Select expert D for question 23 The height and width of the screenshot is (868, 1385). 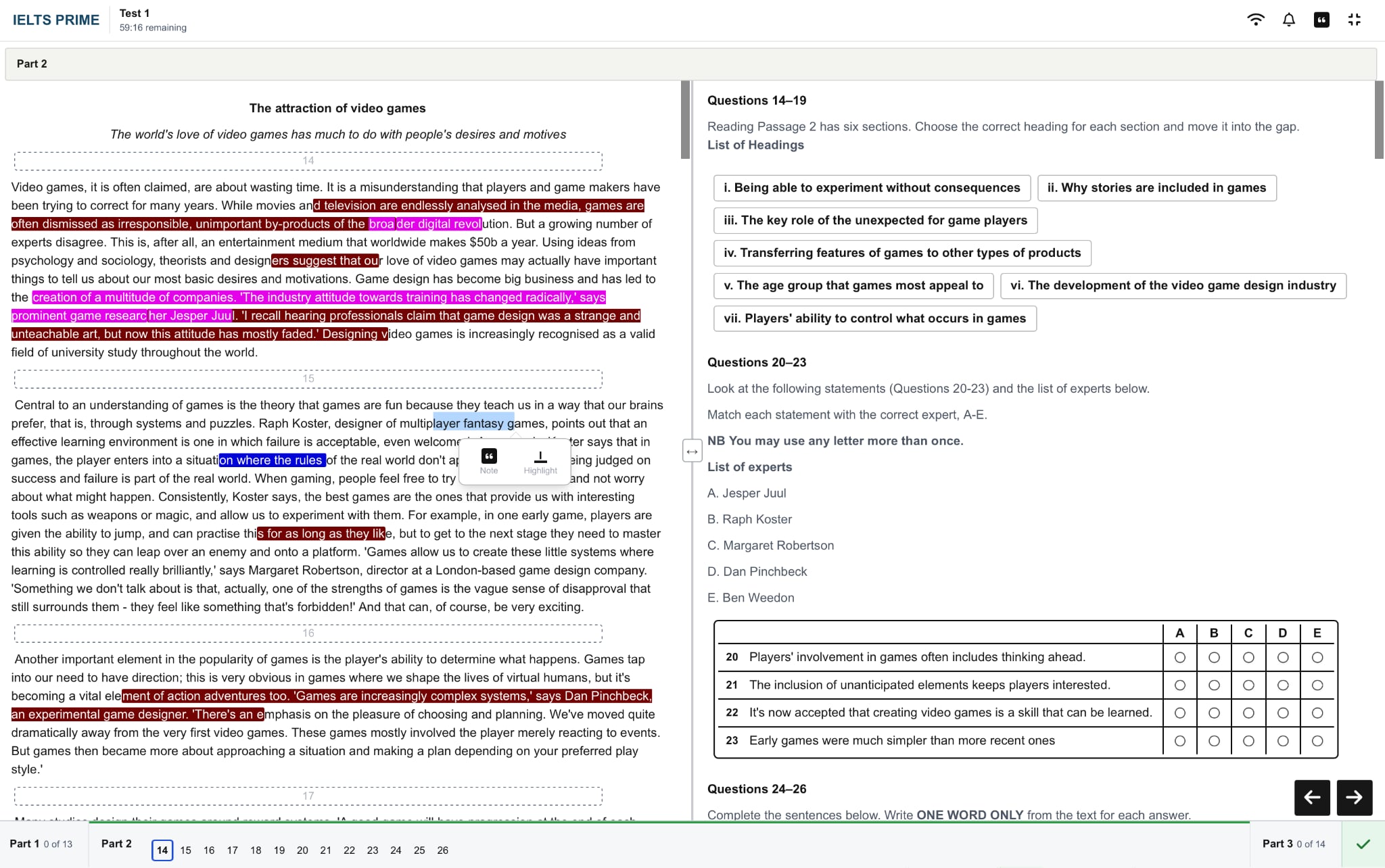point(1283,741)
